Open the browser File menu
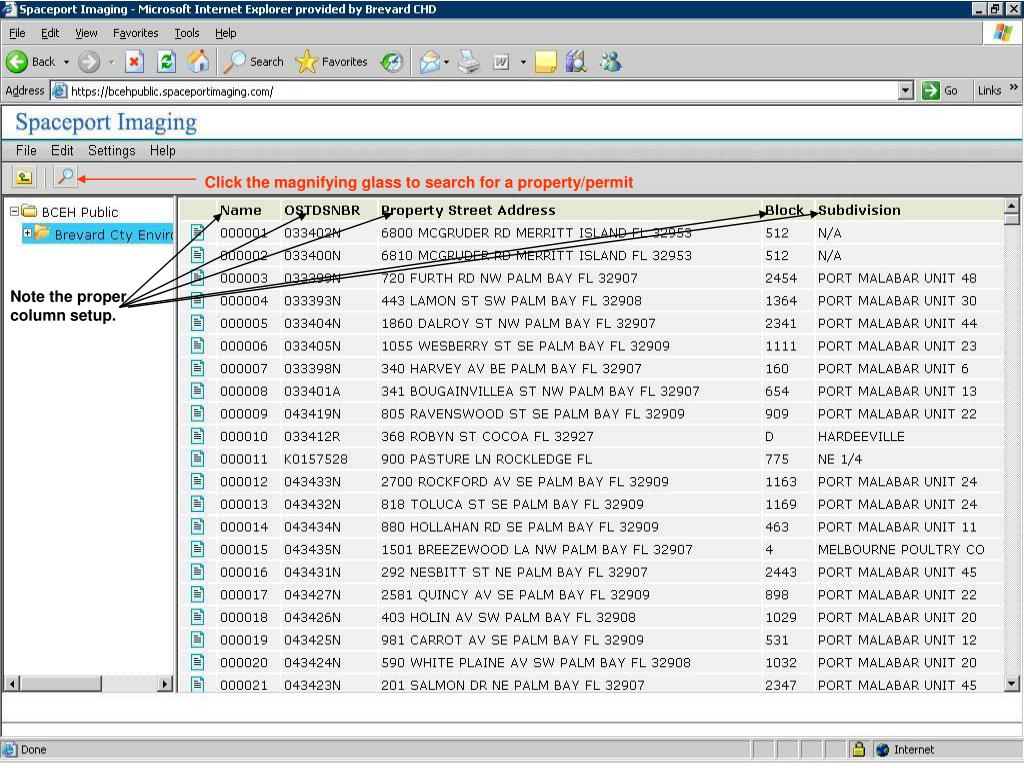Screen dimensions: 1024x768 (17, 33)
